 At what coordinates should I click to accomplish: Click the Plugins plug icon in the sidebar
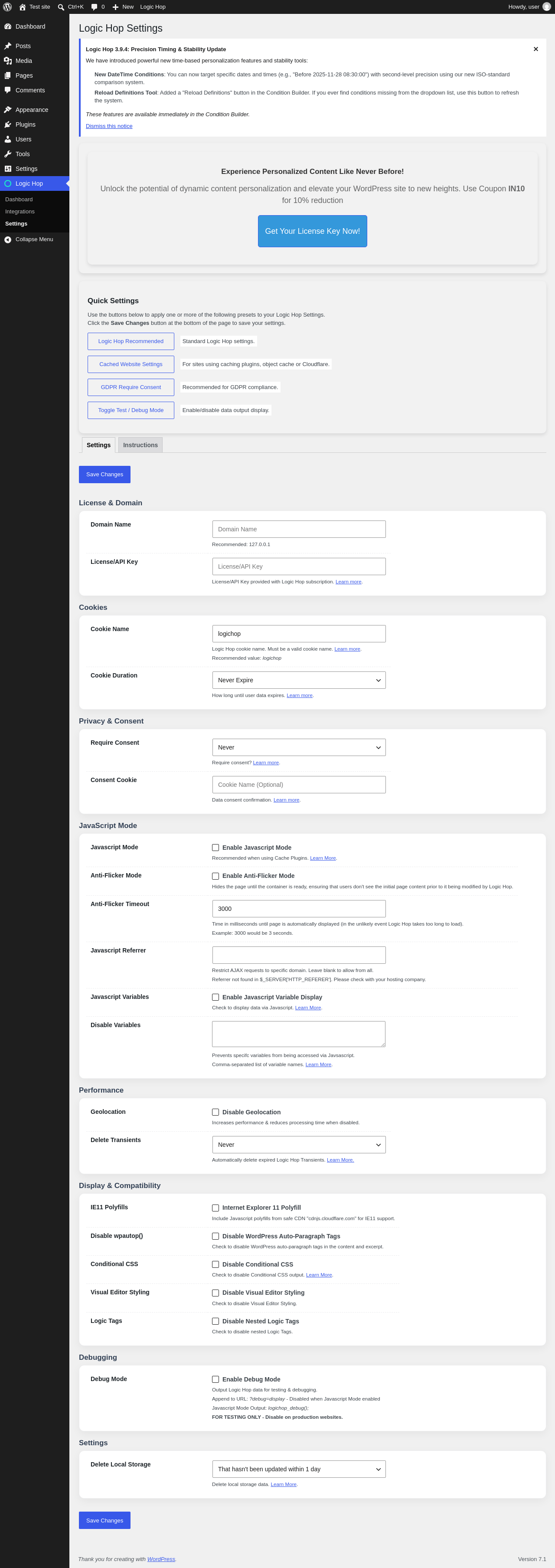pyautogui.click(x=8, y=124)
